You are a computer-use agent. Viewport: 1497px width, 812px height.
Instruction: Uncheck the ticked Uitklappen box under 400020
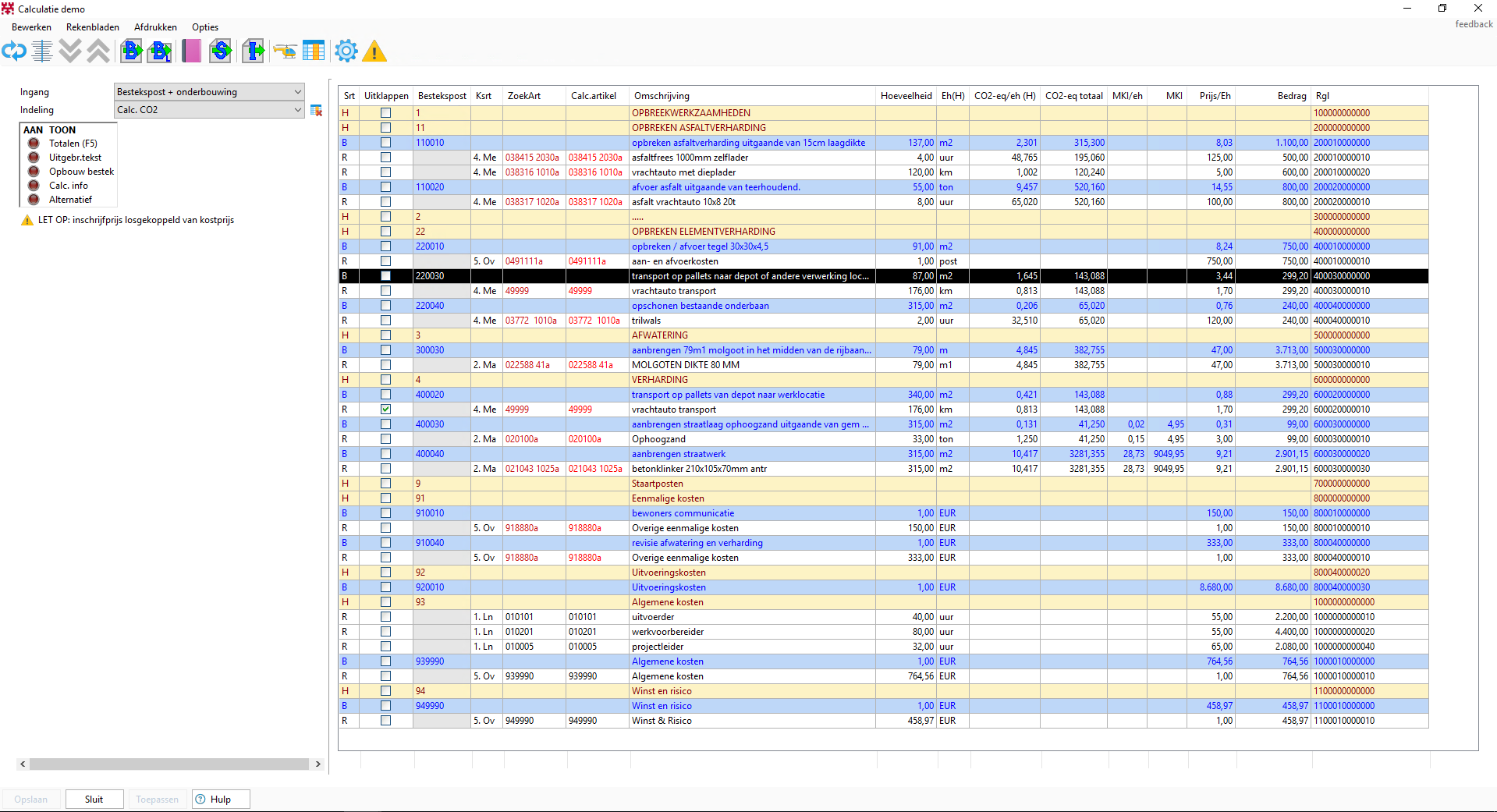tap(385, 410)
